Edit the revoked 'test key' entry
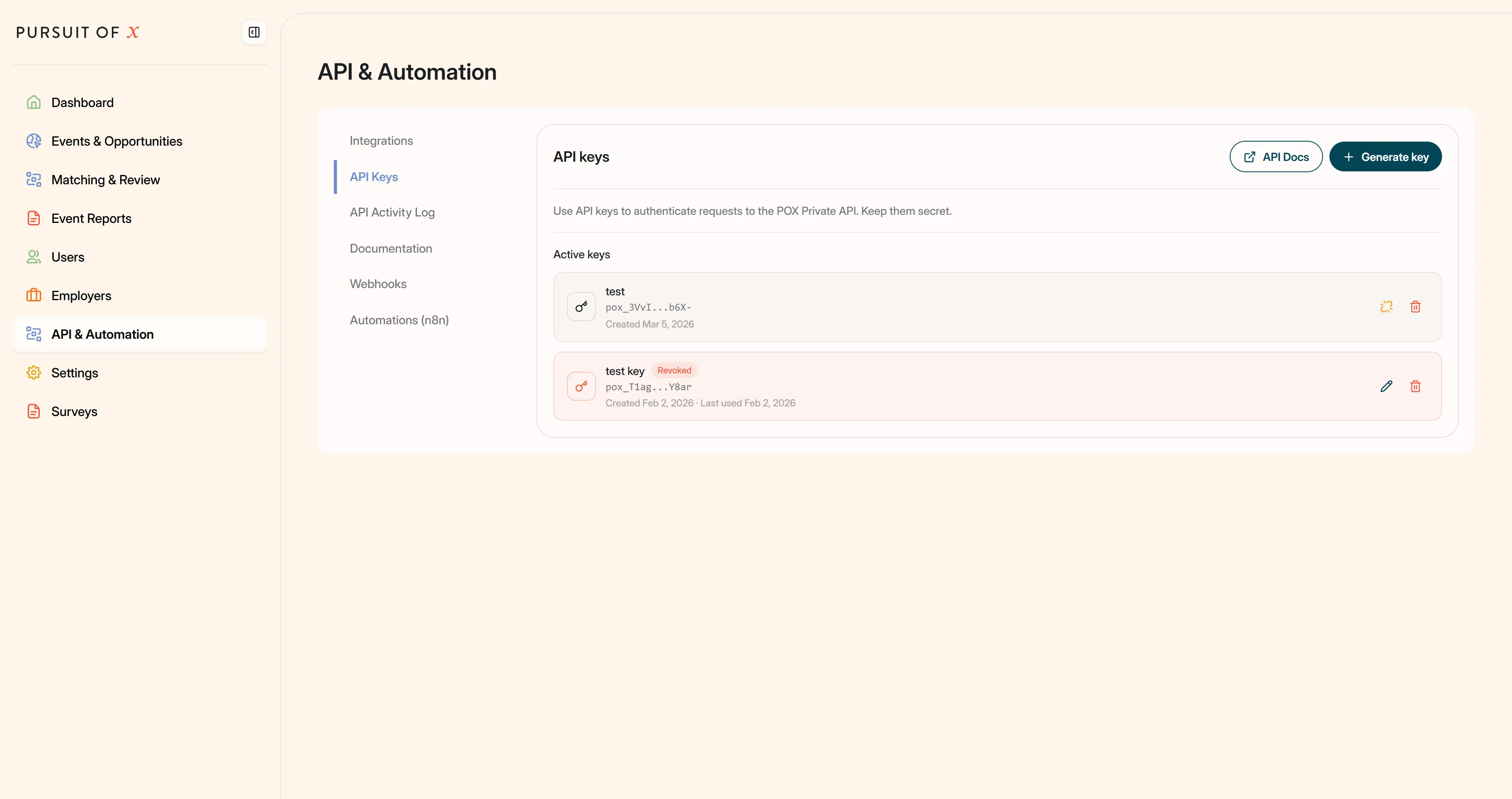The height and width of the screenshot is (799, 1512). [1387, 386]
